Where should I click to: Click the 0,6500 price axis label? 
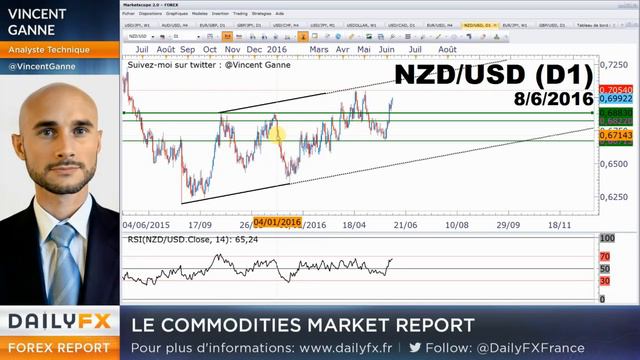click(x=614, y=164)
